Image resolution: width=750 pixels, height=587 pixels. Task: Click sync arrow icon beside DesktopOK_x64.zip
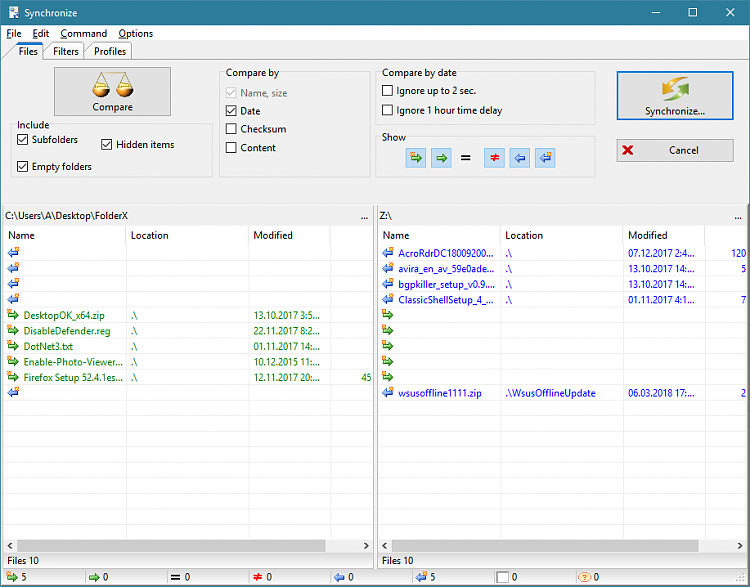[14, 314]
